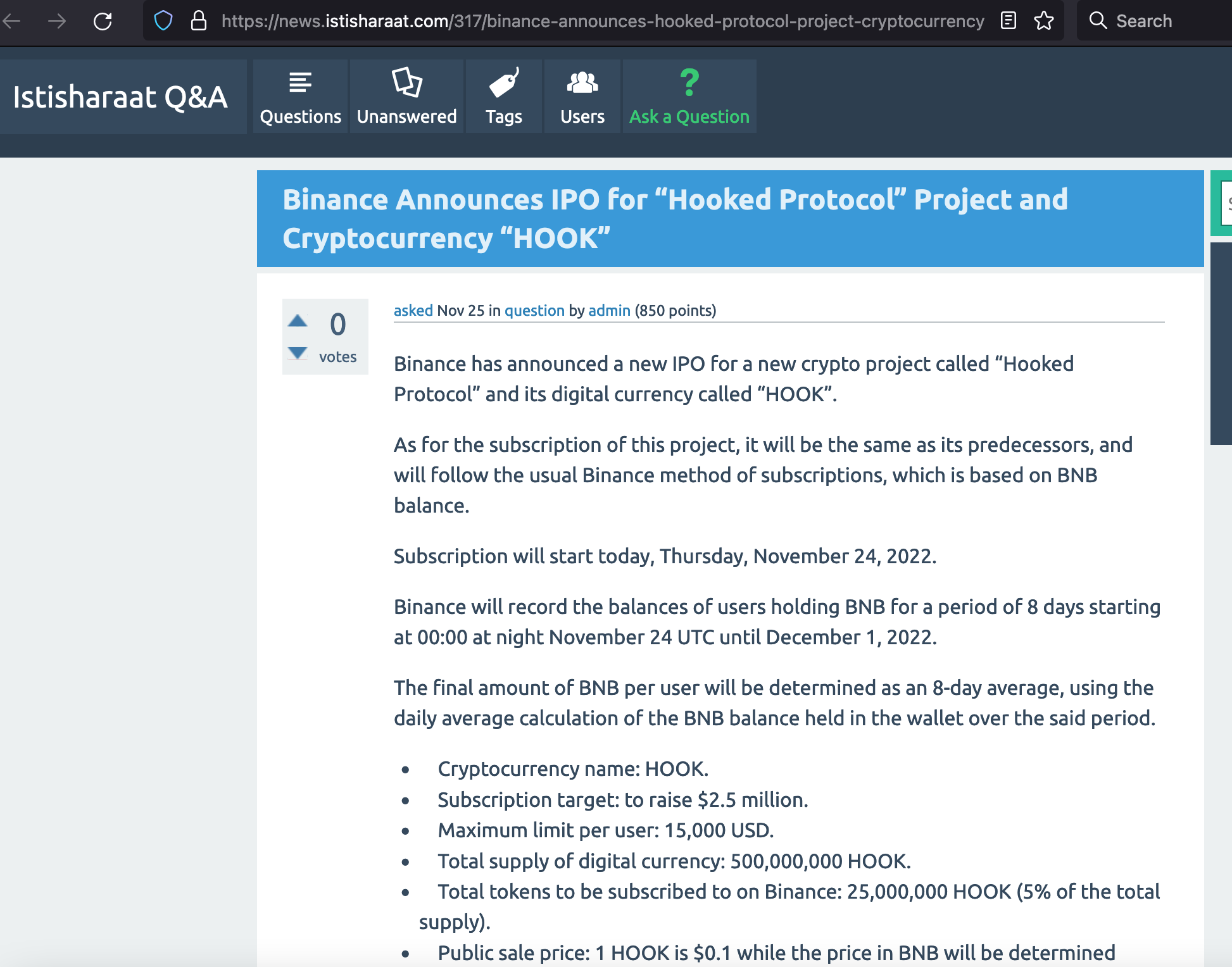Open the 'admin' user profile link
The image size is (1232, 967).
coord(609,311)
